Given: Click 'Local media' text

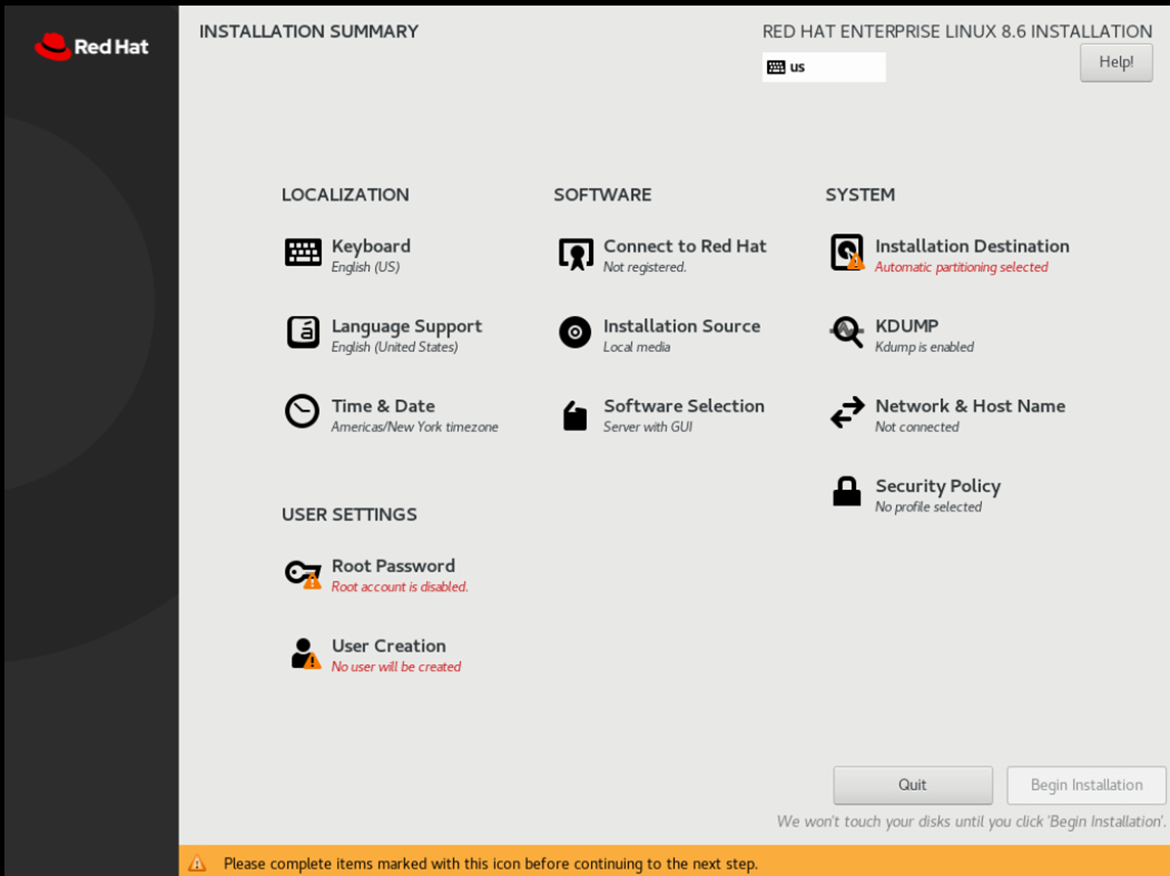Looking at the screenshot, I should pos(636,347).
